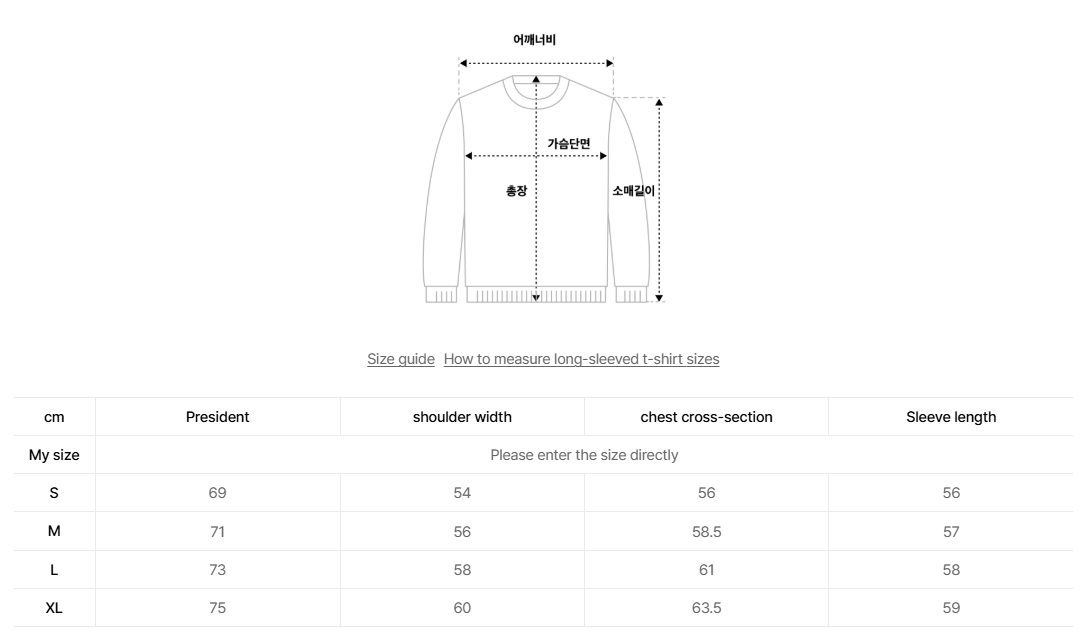The image size is (1091, 634).
Task: Click the 총장 label on the diagram
Action: [516, 191]
